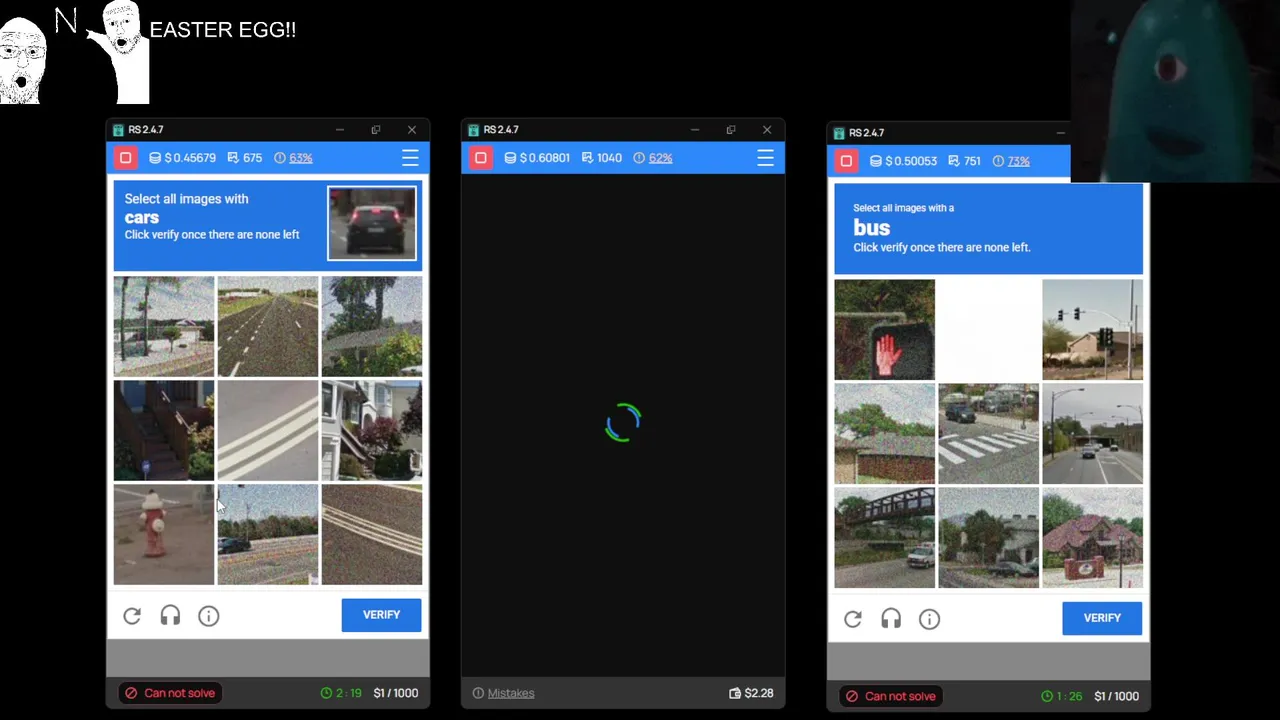The height and width of the screenshot is (720, 1280).
Task: Open 73% accuracy link in right window
Action: tap(1019, 161)
